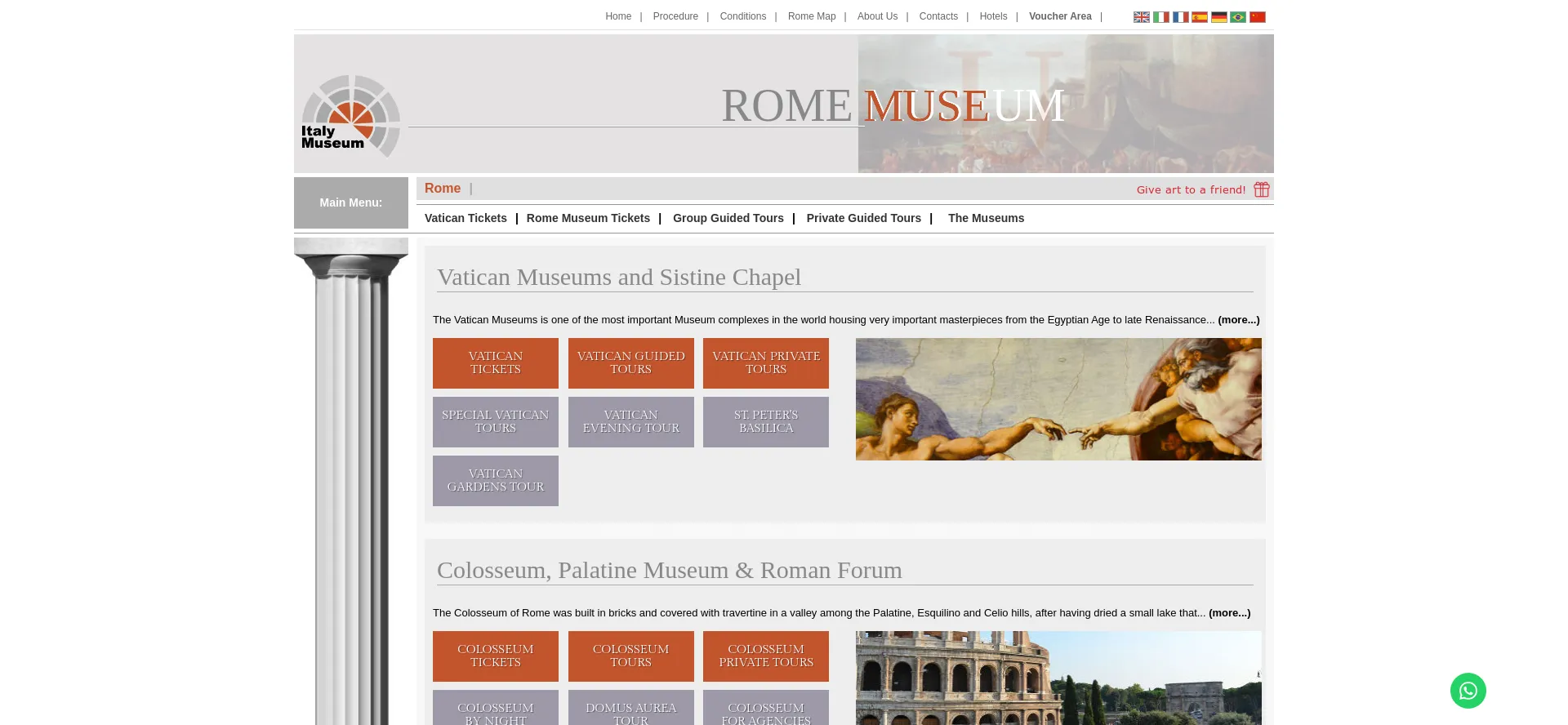This screenshot has width=1568, height=725.
Task: Select Private Guided Tours menu item
Action: pos(863,218)
